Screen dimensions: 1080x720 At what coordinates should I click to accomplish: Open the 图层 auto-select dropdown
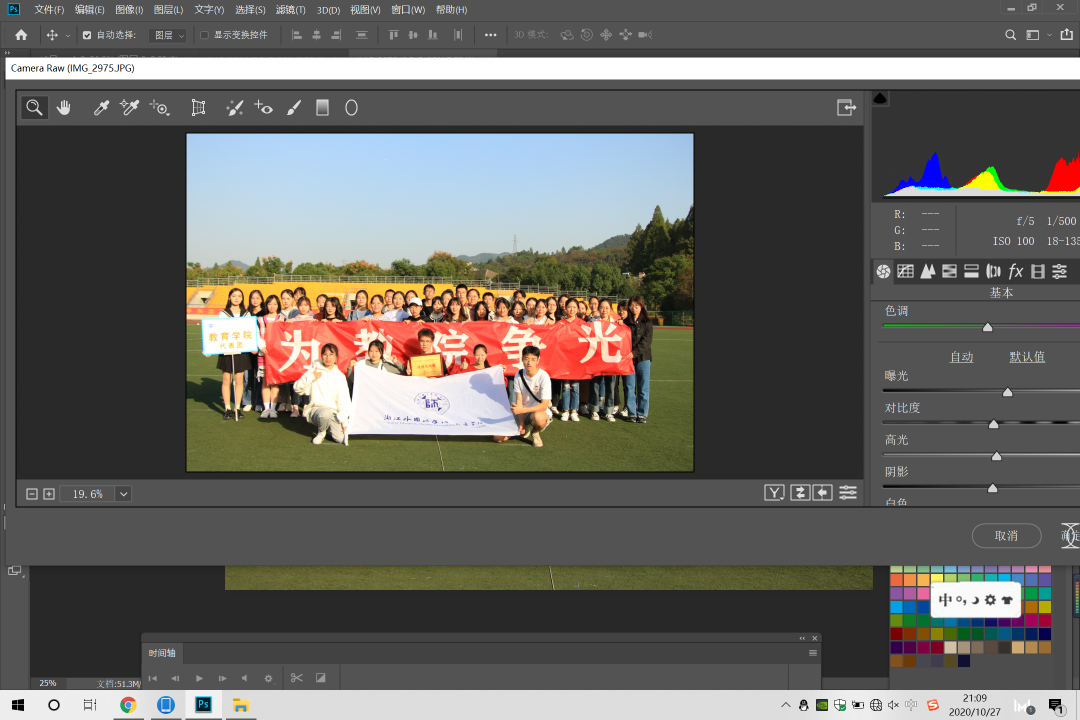pos(167,35)
